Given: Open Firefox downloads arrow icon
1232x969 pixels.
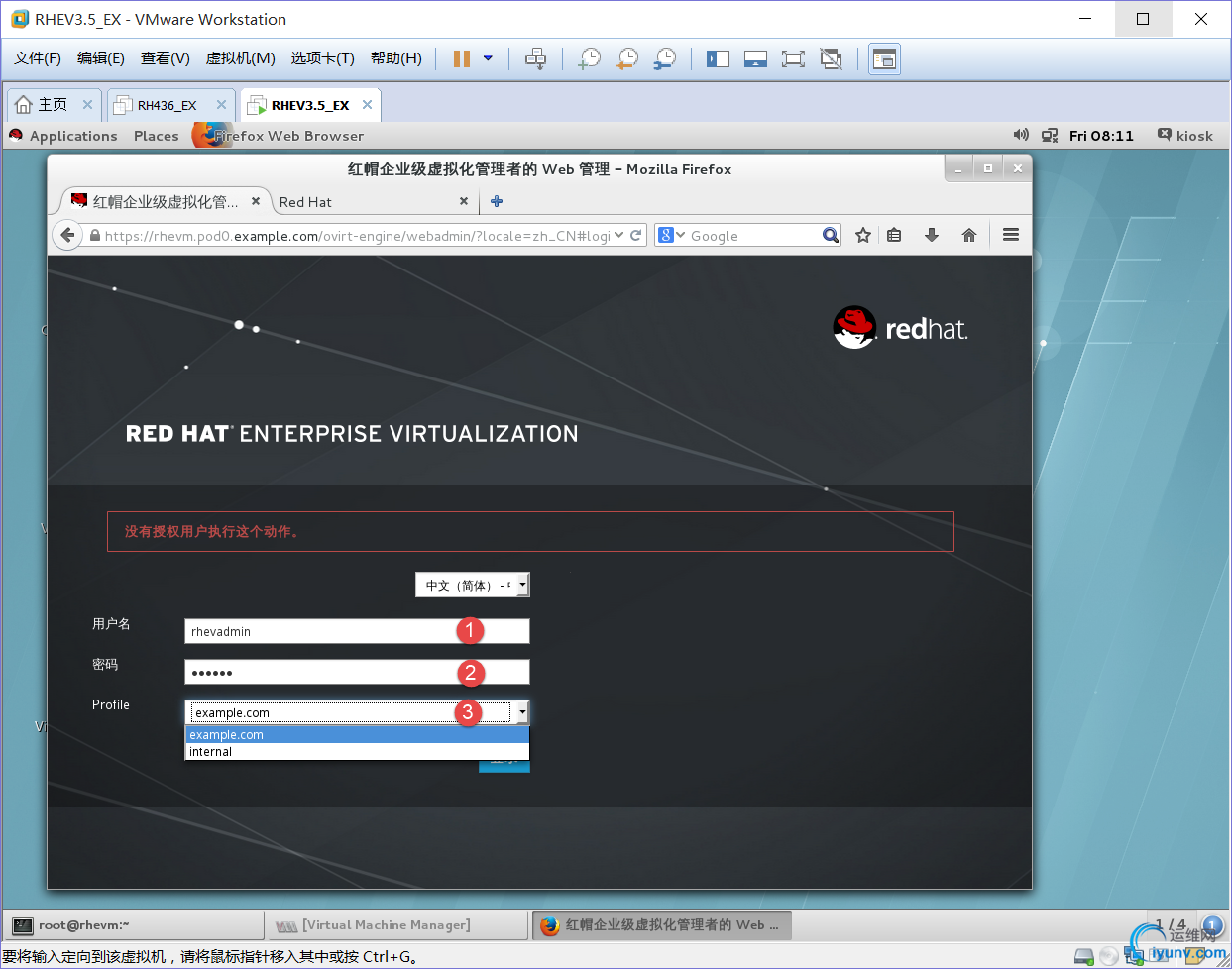Looking at the screenshot, I should 932,235.
